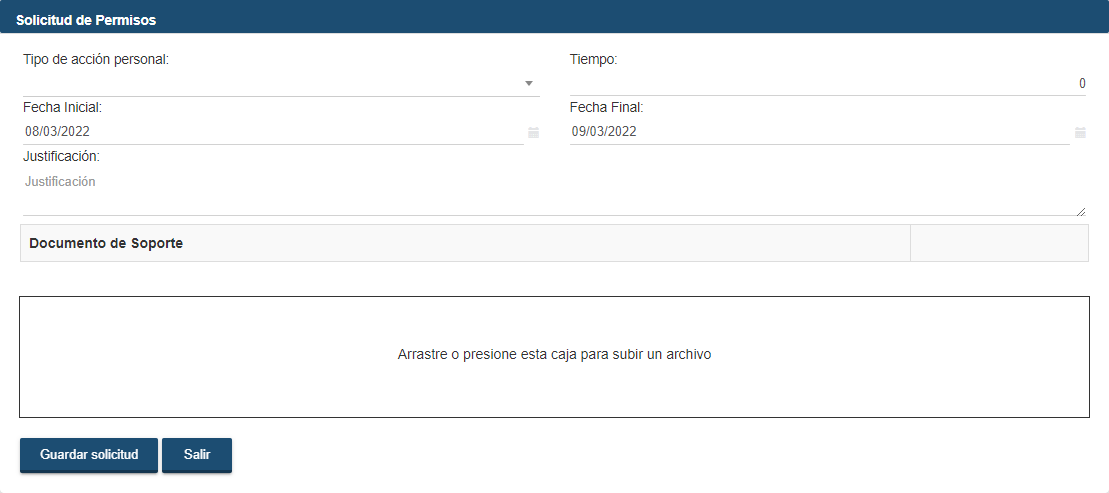Click the Tiempo label

pos(594,59)
